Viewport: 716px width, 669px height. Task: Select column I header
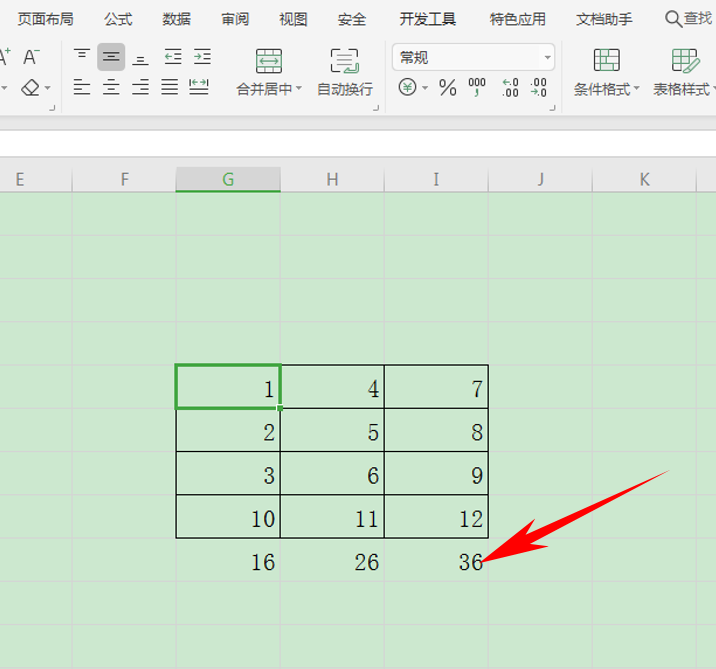[436, 179]
